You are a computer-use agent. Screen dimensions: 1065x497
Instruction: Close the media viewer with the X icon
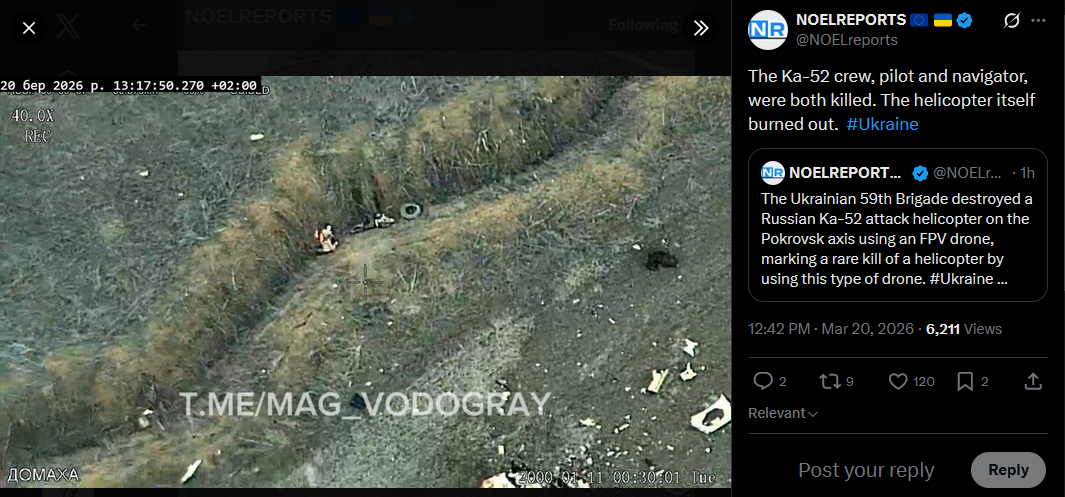pyautogui.click(x=29, y=28)
